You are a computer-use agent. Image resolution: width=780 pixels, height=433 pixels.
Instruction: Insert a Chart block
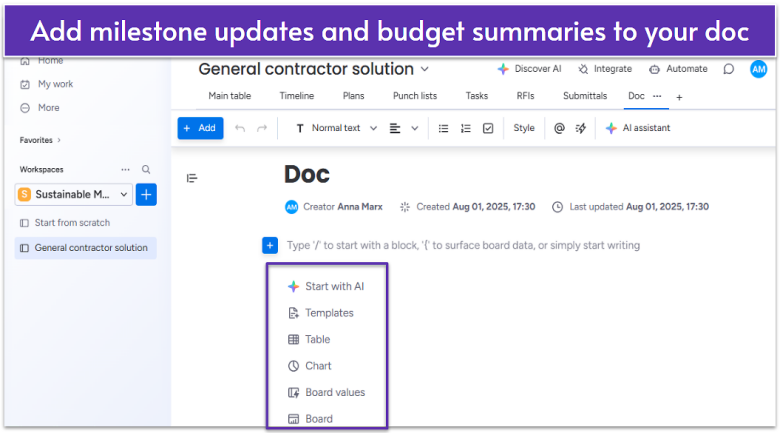click(309, 366)
